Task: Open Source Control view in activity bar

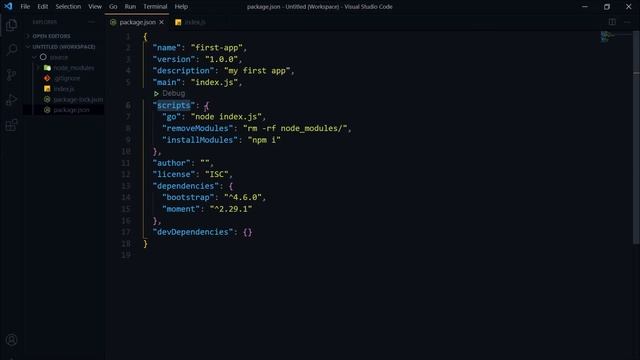Action: coord(11,75)
